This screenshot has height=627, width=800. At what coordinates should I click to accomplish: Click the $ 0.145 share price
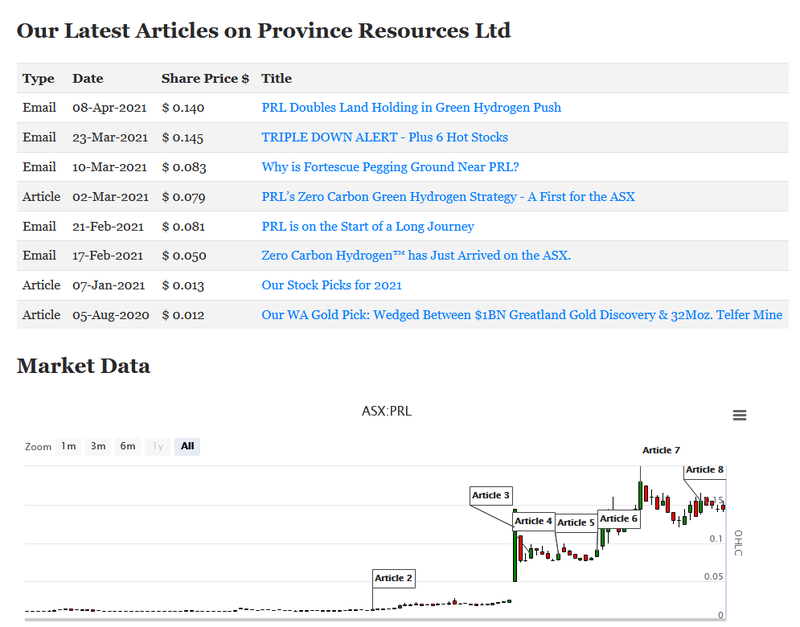coord(183,137)
